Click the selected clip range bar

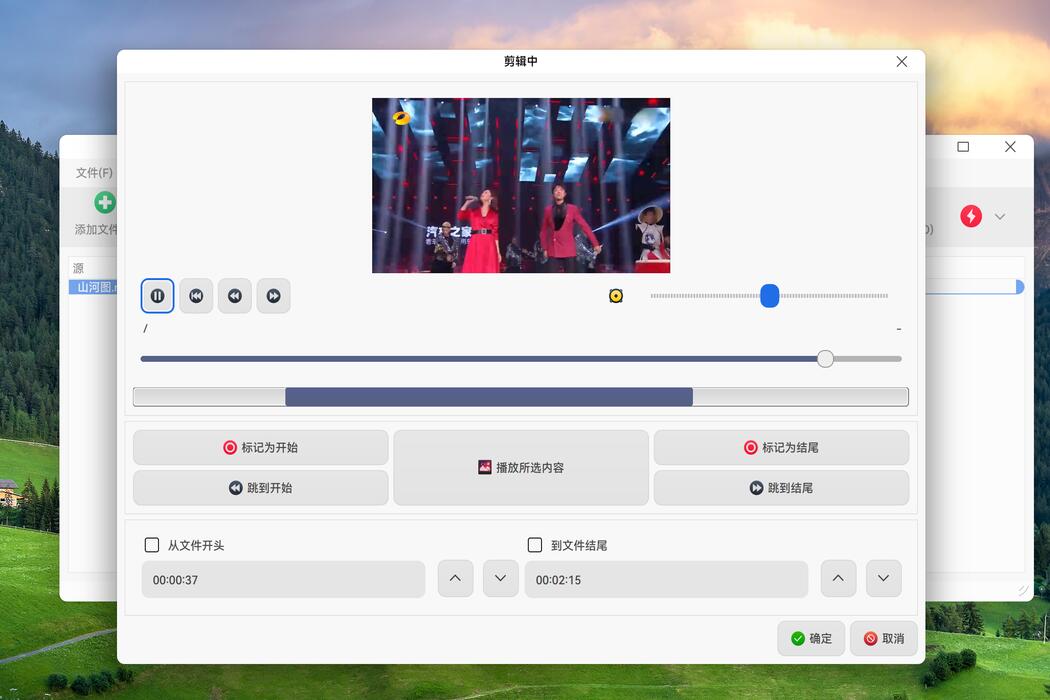point(489,397)
